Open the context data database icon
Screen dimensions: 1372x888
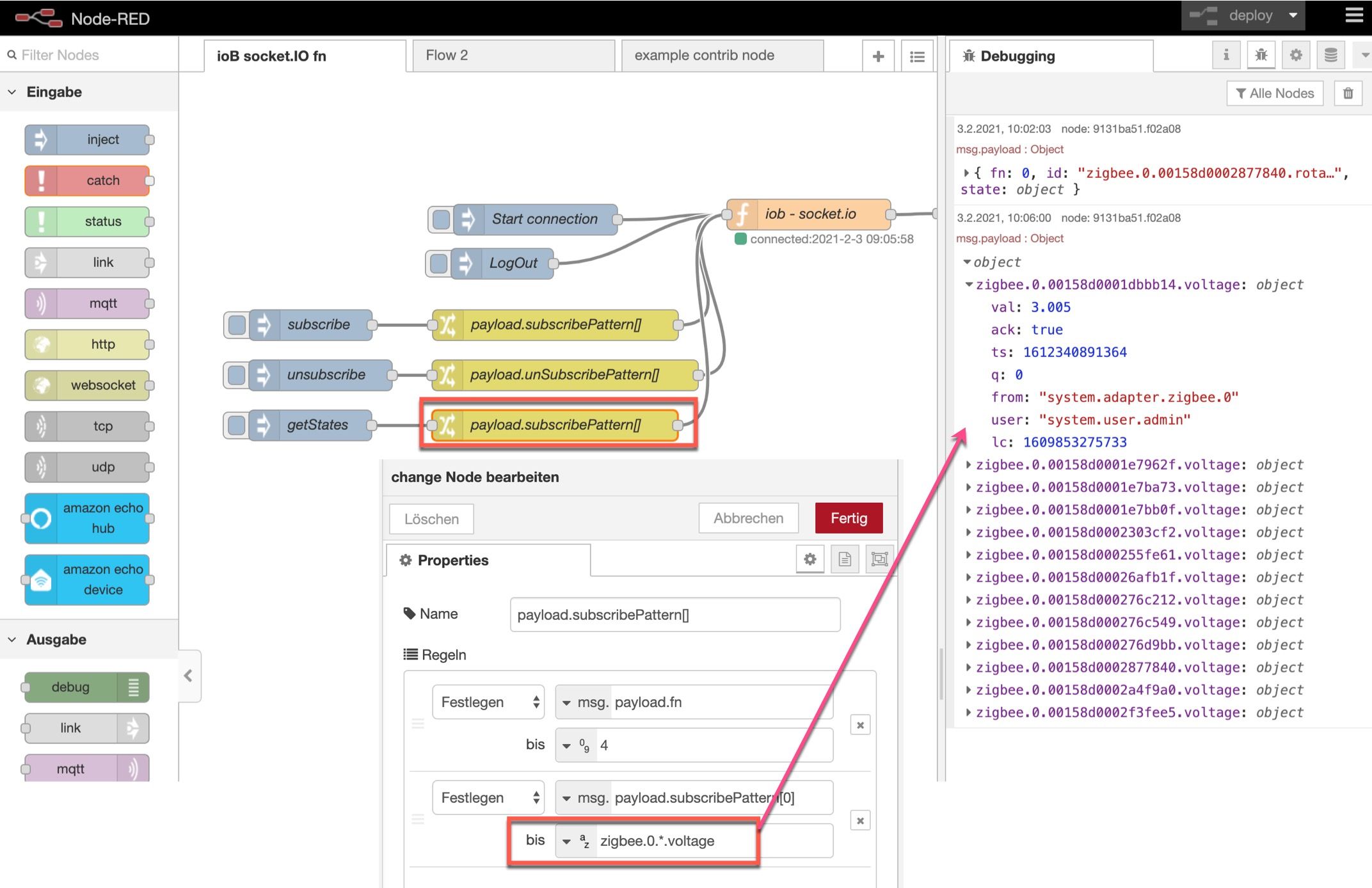[1330, 55]
